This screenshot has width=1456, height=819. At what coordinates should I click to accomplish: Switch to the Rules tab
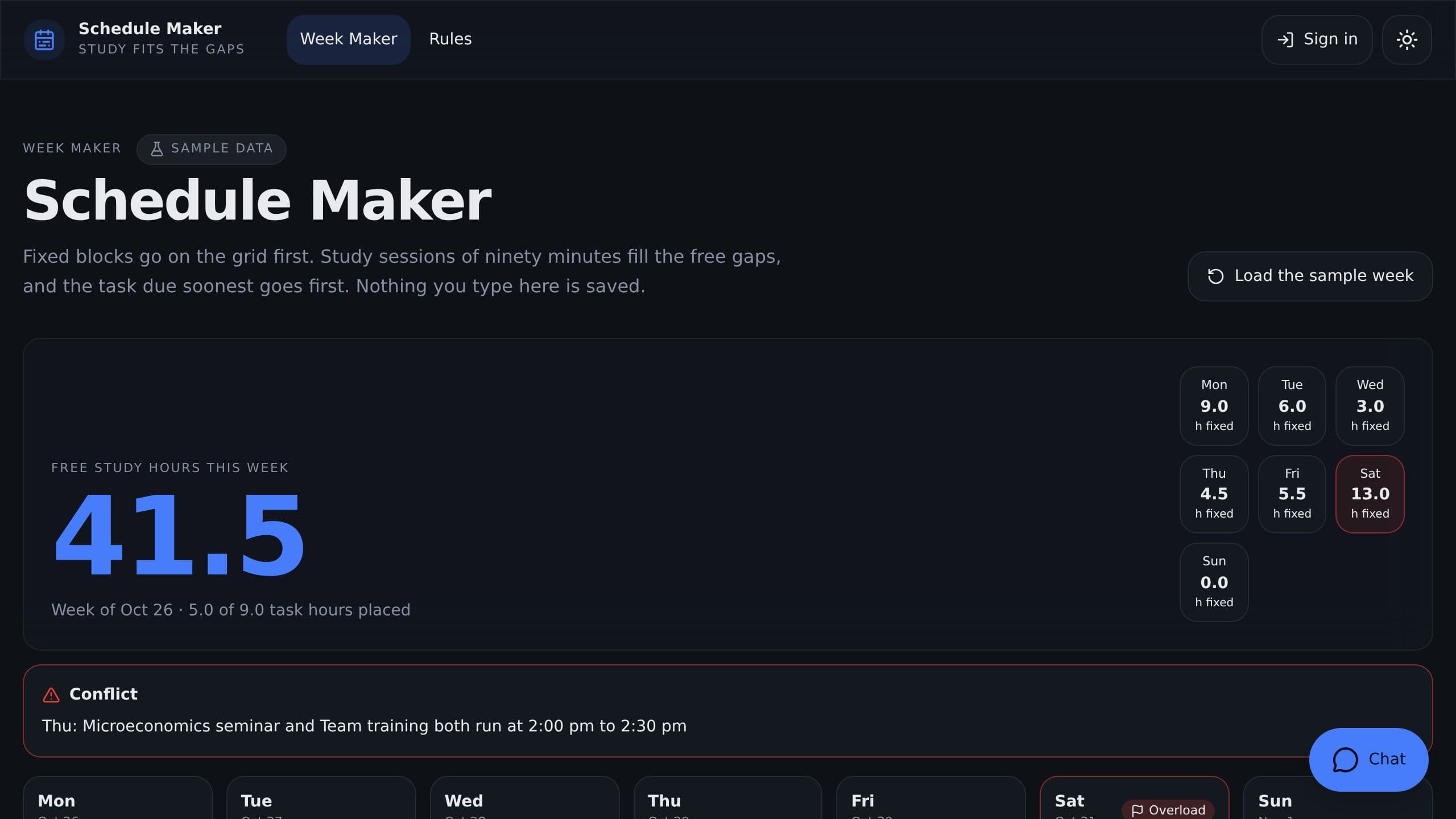pyautogui.click(x=450, y=39)
